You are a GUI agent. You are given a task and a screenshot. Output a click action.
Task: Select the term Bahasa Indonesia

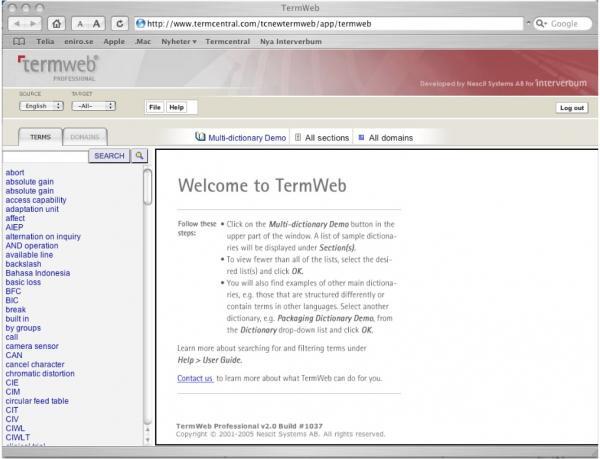38,273
